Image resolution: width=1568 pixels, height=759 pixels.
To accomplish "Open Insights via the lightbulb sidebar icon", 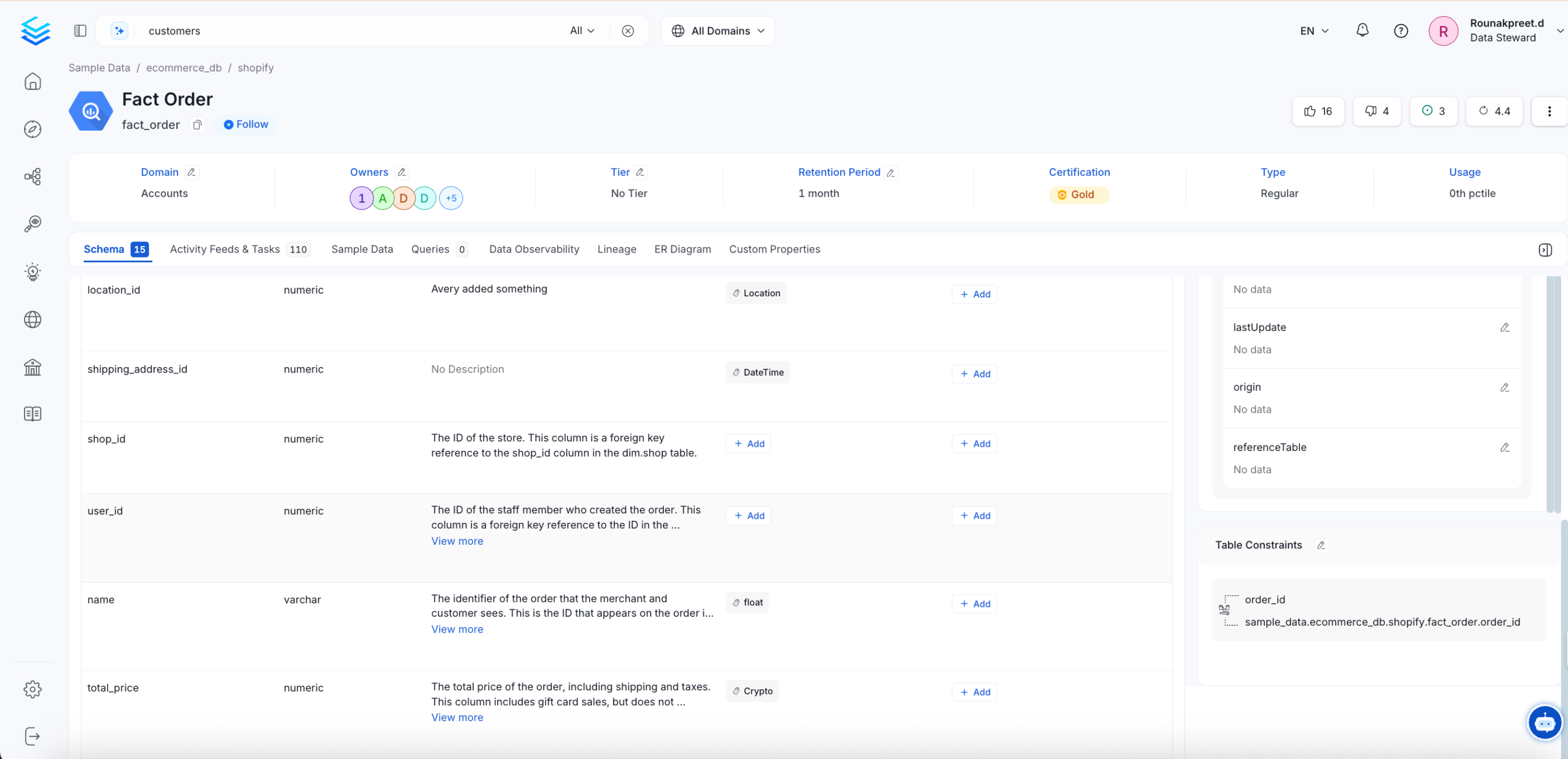I will point(33,272).
